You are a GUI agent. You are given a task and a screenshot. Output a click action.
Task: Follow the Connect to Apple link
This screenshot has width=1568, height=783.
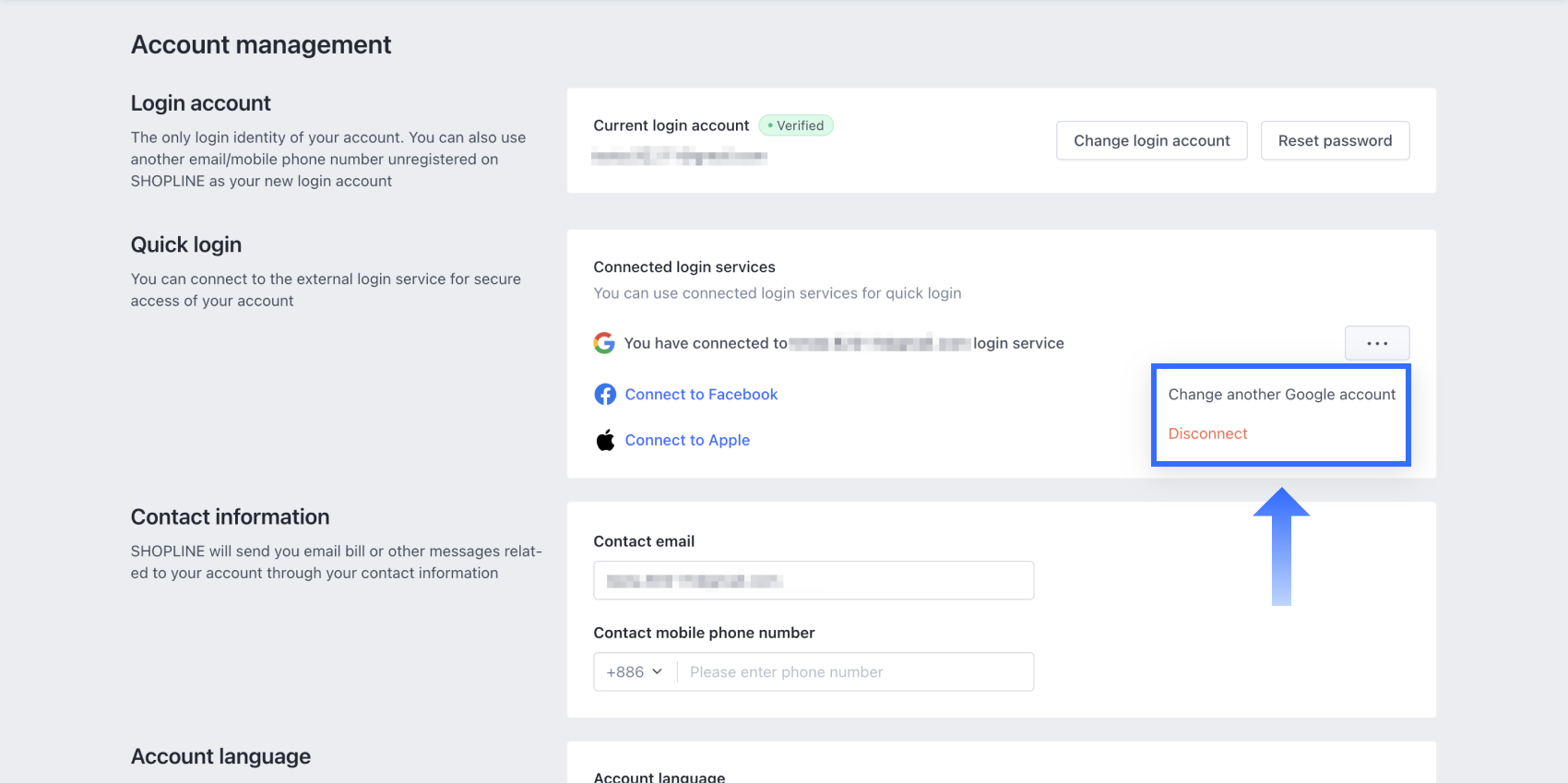click(x=687, y=441)
